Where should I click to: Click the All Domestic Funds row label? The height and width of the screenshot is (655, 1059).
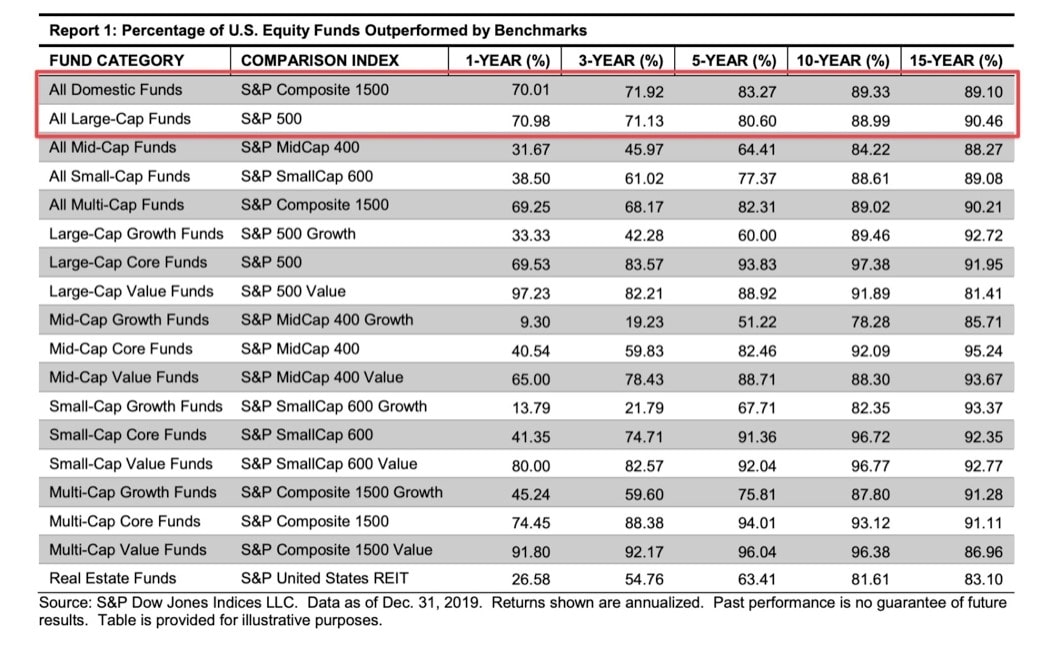click(115, 89)
